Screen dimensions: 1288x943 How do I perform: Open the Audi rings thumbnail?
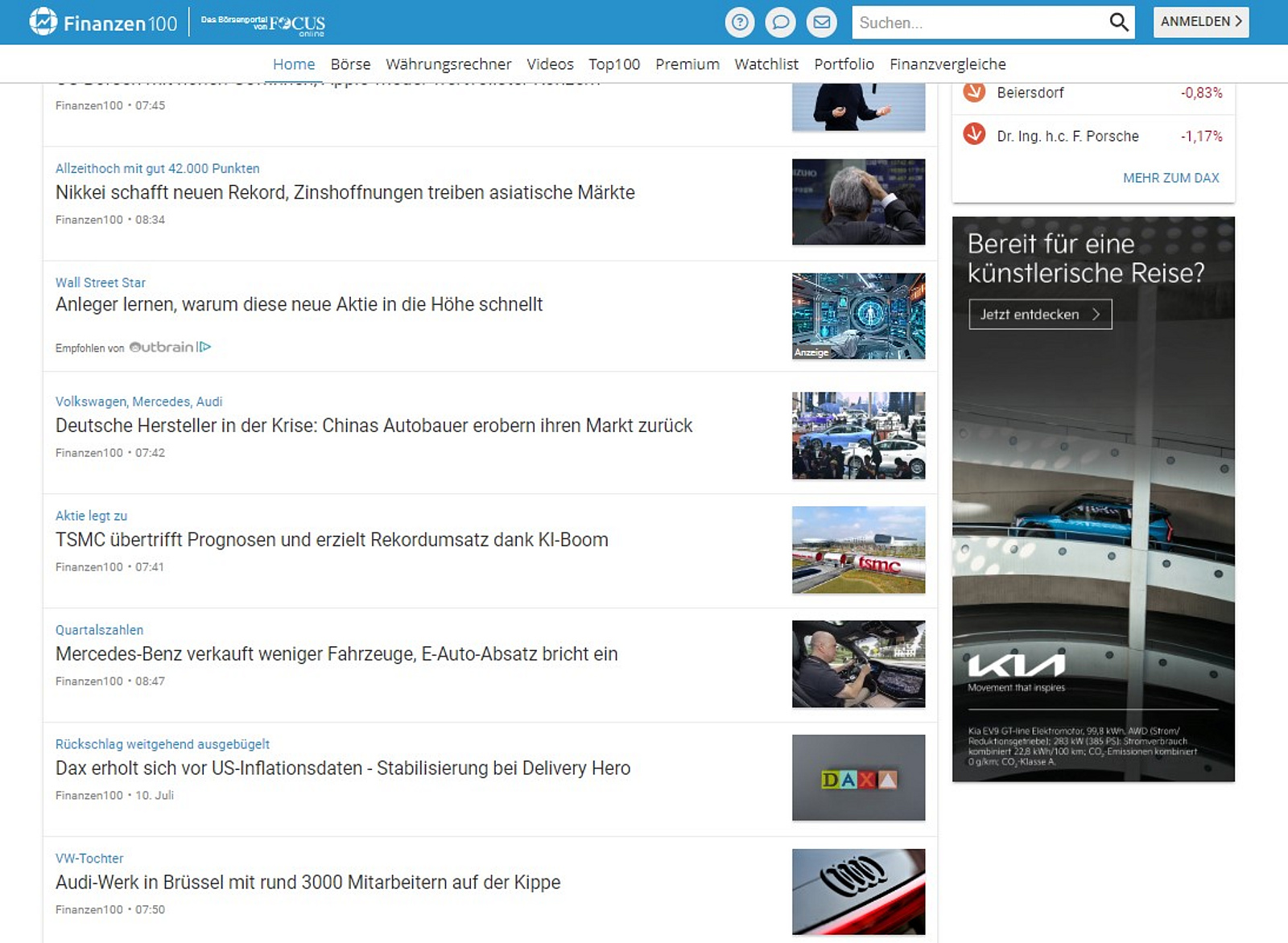pyautogui.click(x=858, y=892)
